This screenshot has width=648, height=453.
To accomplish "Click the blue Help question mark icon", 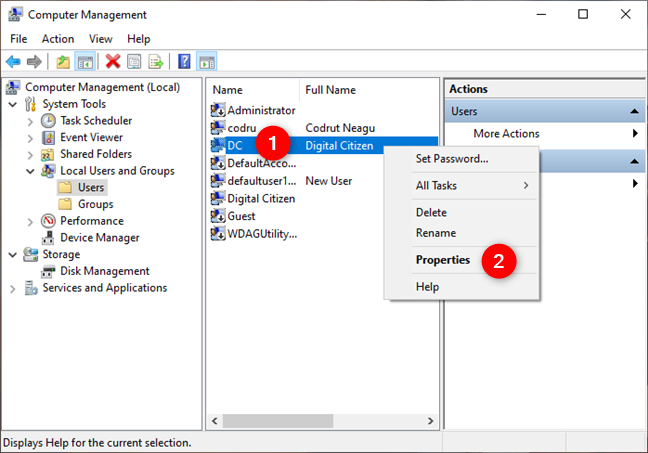I will [184, 62].
